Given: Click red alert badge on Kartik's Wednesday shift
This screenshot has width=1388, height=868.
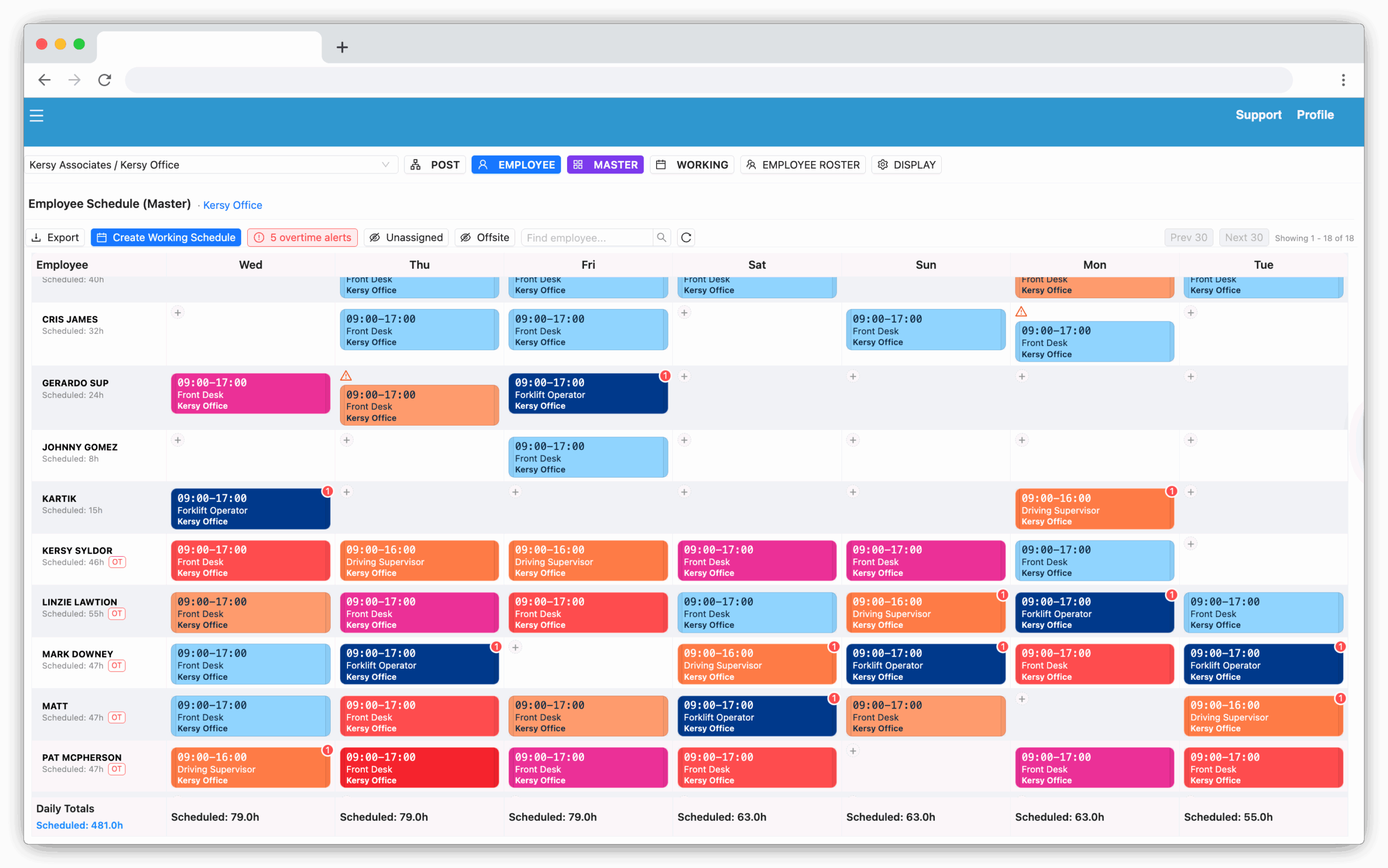Looking at the screenshot, I should pos(327,491).
